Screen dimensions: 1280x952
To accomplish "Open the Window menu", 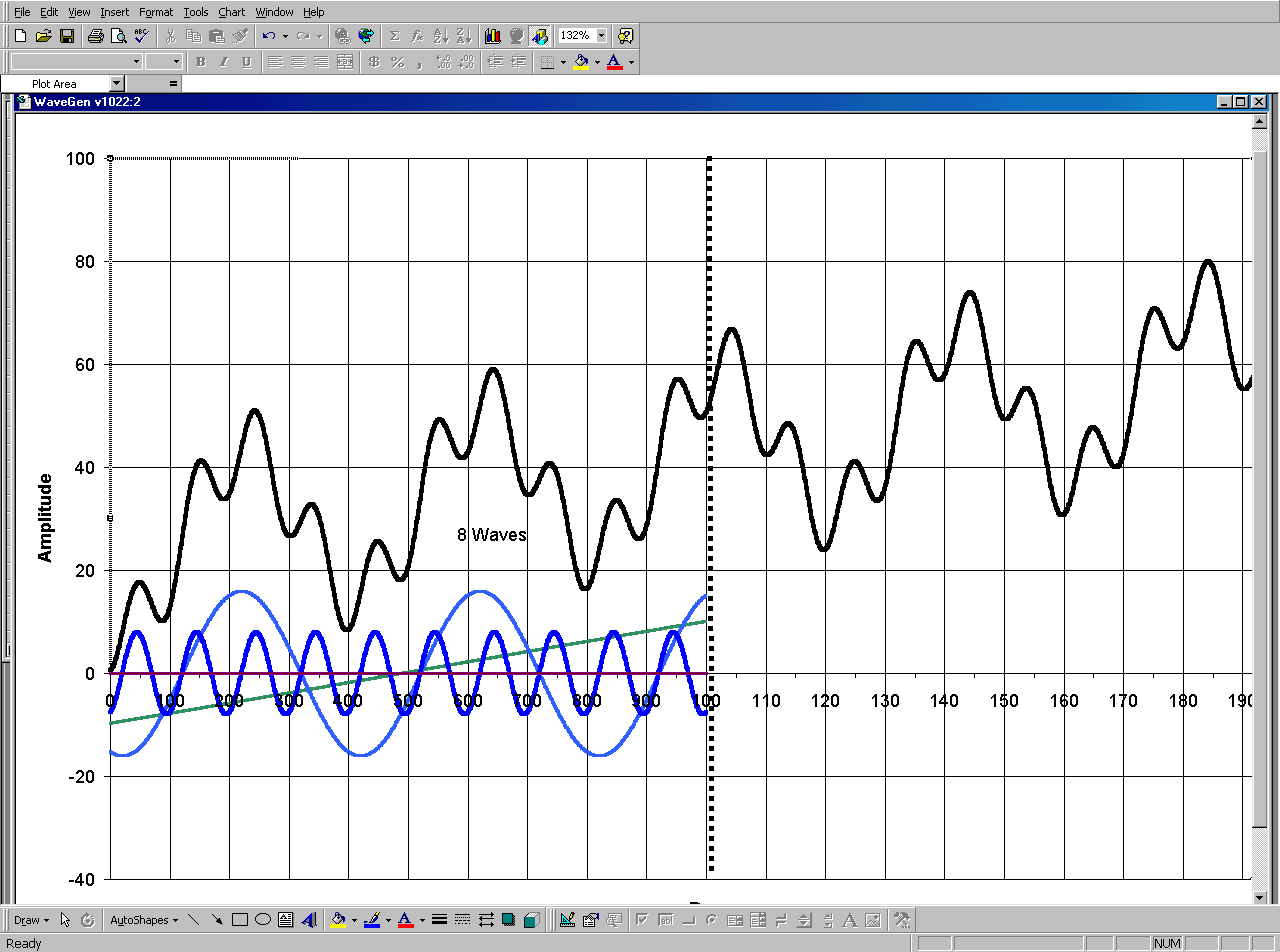I will coord(274,12).
